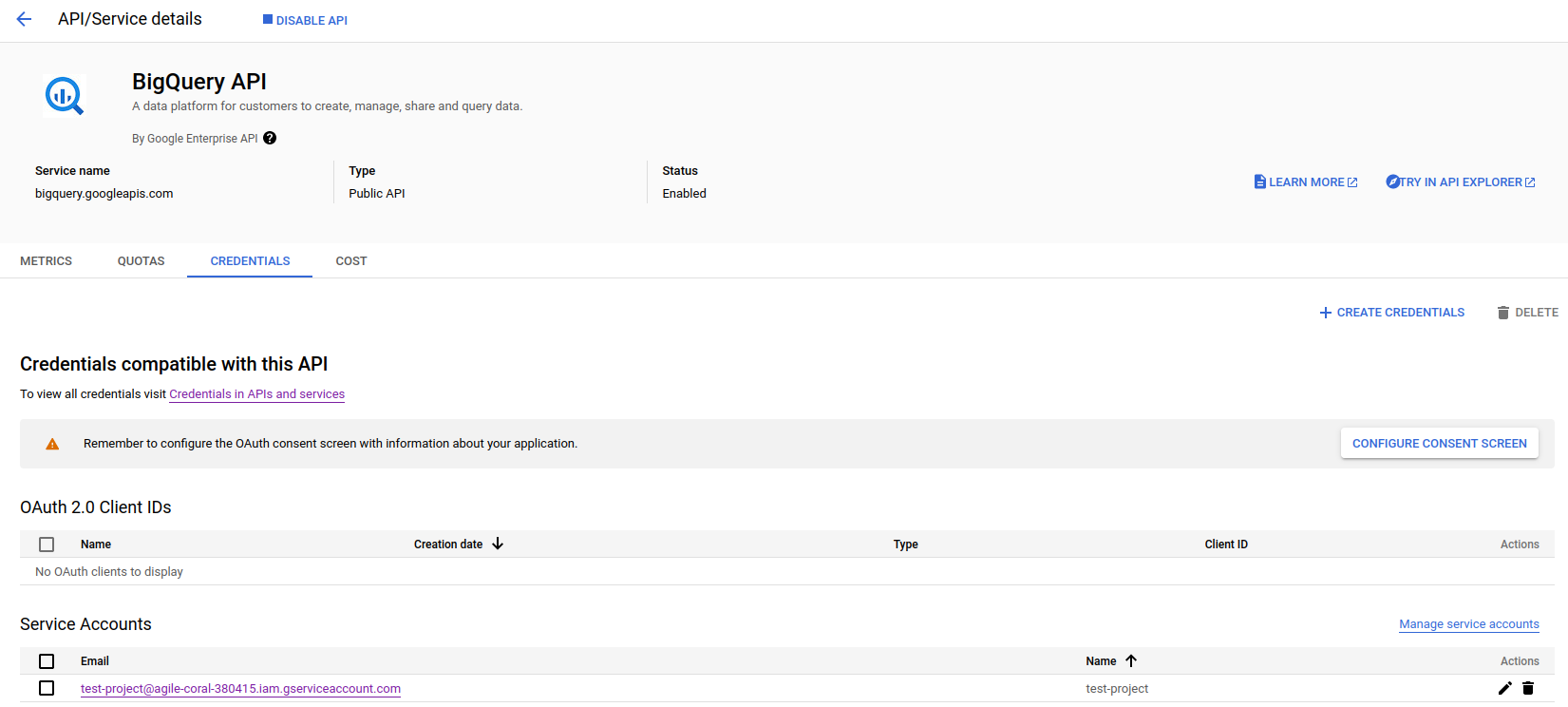Image resolution: width=1568 pixels, height=707 pixels.
Task: Click the BigQuery API logo
Action: coord(65,96)
